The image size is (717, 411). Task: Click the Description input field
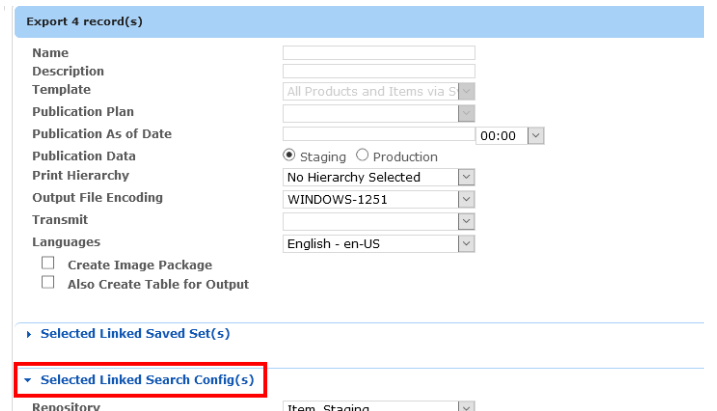click(x=379, y=71)
